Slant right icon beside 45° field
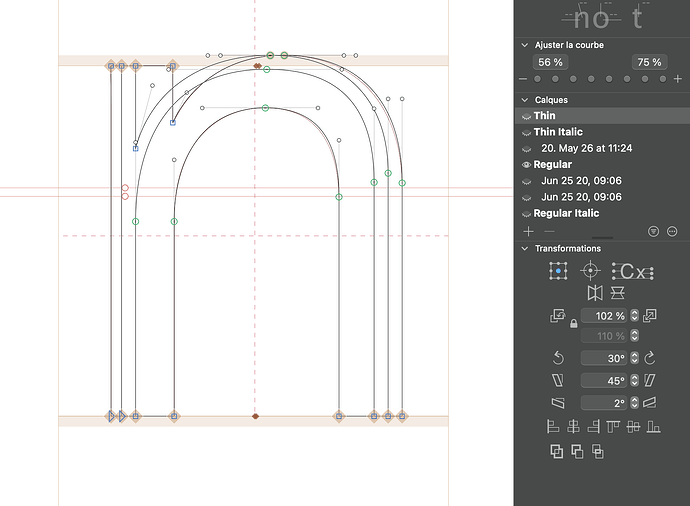The image size is (690, 506). (x=650, y=380)
